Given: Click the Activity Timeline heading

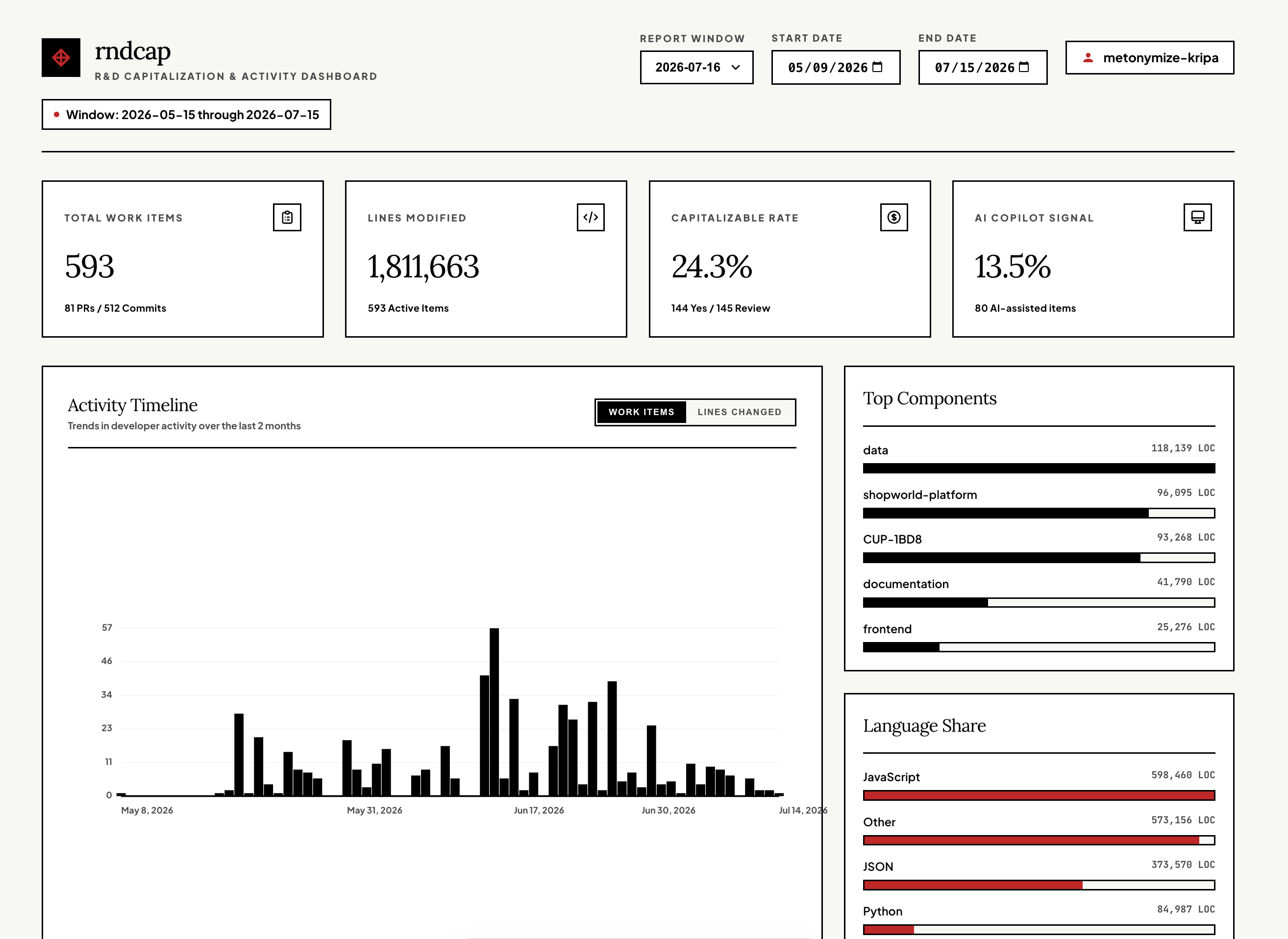Looking at the screenshot, I should pyautogui.click(x=132, y=405).
